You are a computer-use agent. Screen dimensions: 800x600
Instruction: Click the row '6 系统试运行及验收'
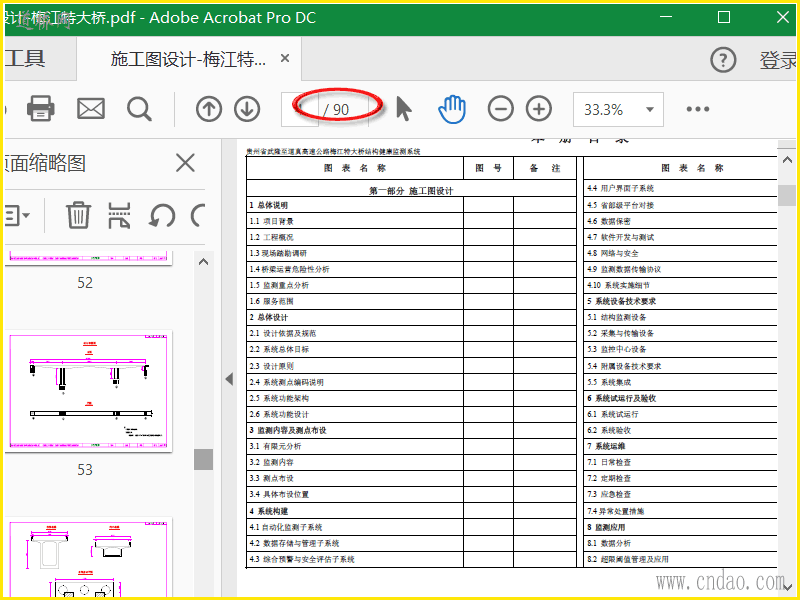click(681, 398)
